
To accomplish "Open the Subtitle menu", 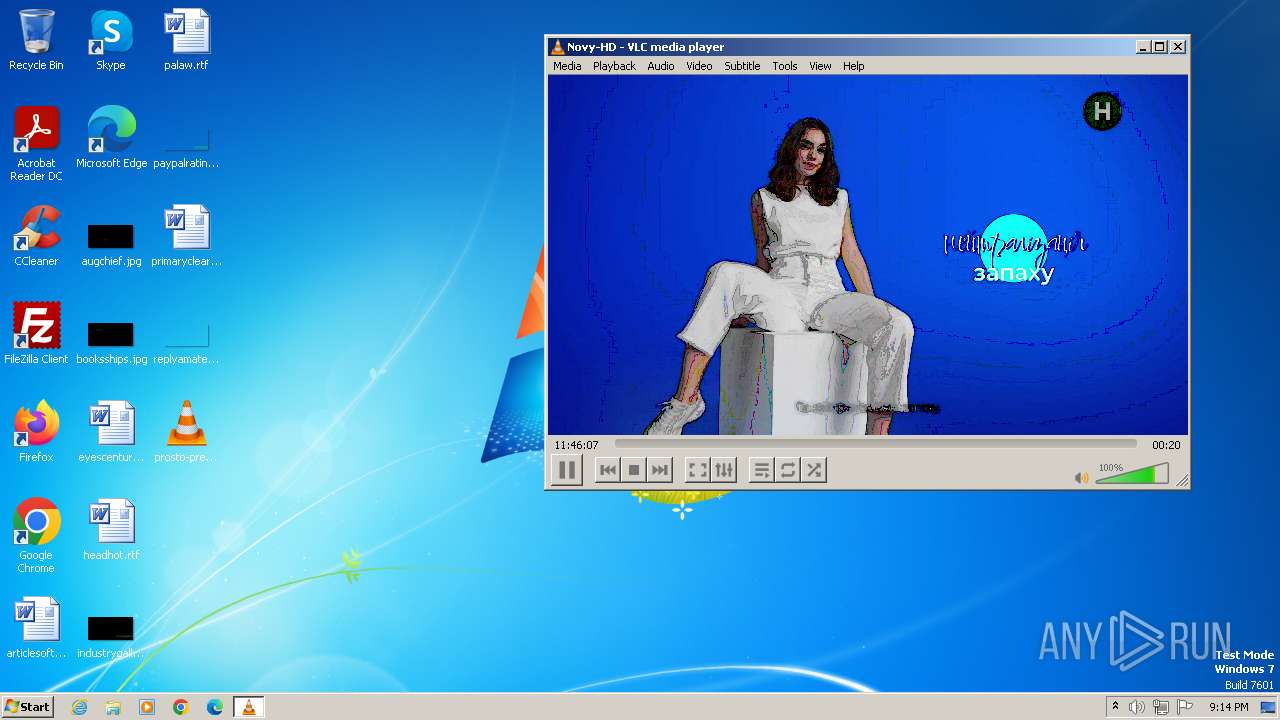I will [742, 66].
